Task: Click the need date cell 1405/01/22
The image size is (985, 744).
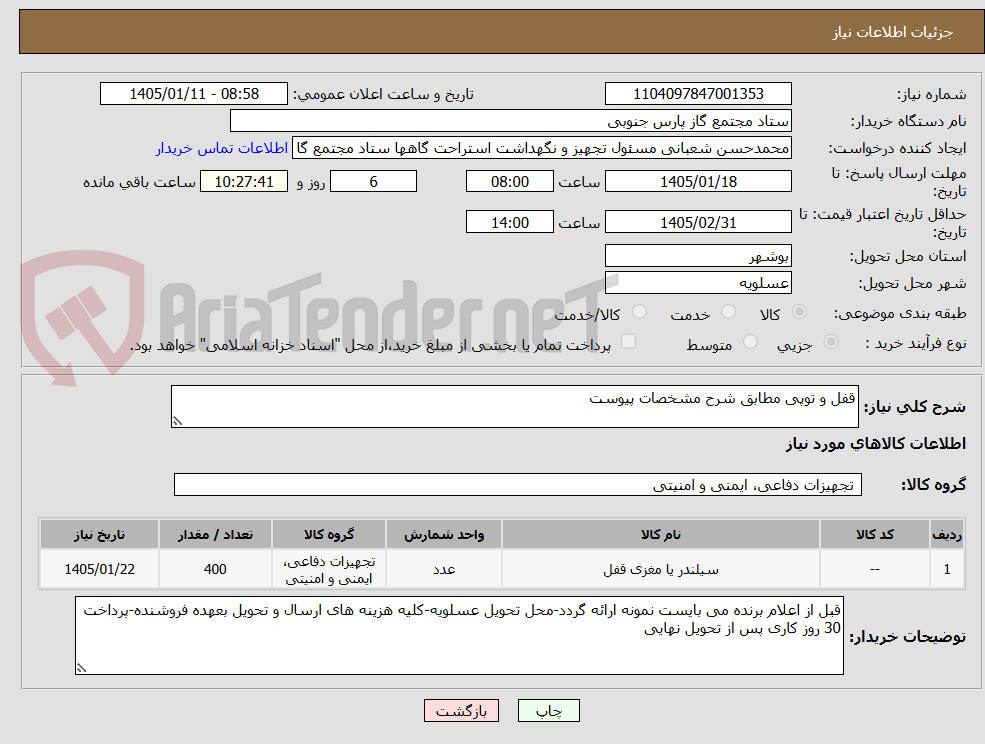Action: [99, 569]
